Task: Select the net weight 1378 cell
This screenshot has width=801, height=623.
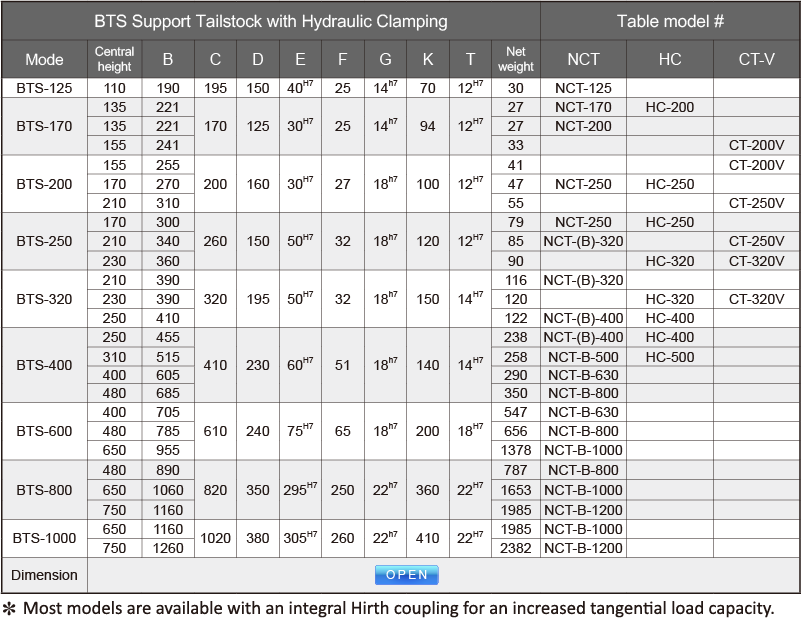Action: 515,450
